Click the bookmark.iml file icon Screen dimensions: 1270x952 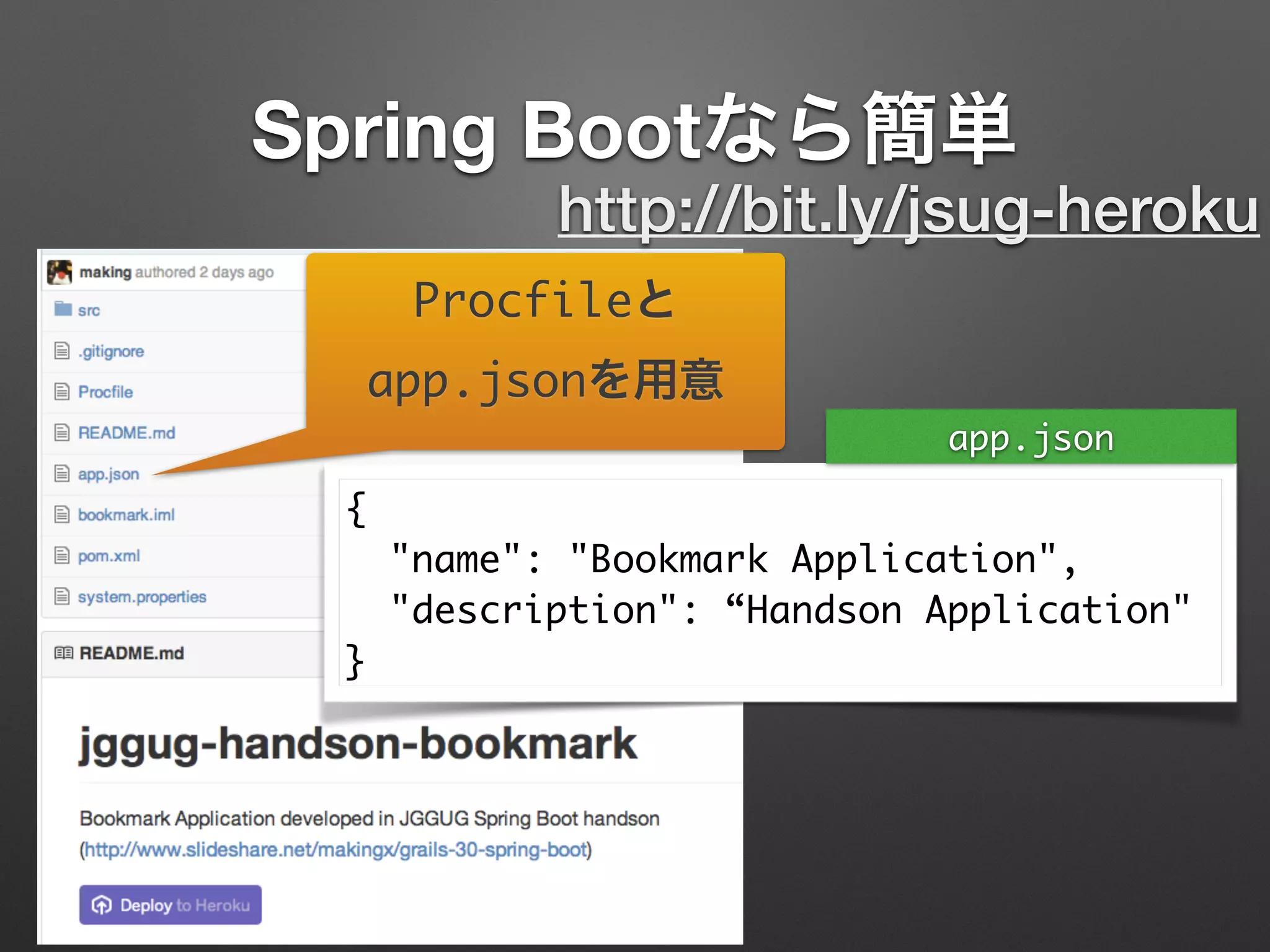click(x=62, y=514)
